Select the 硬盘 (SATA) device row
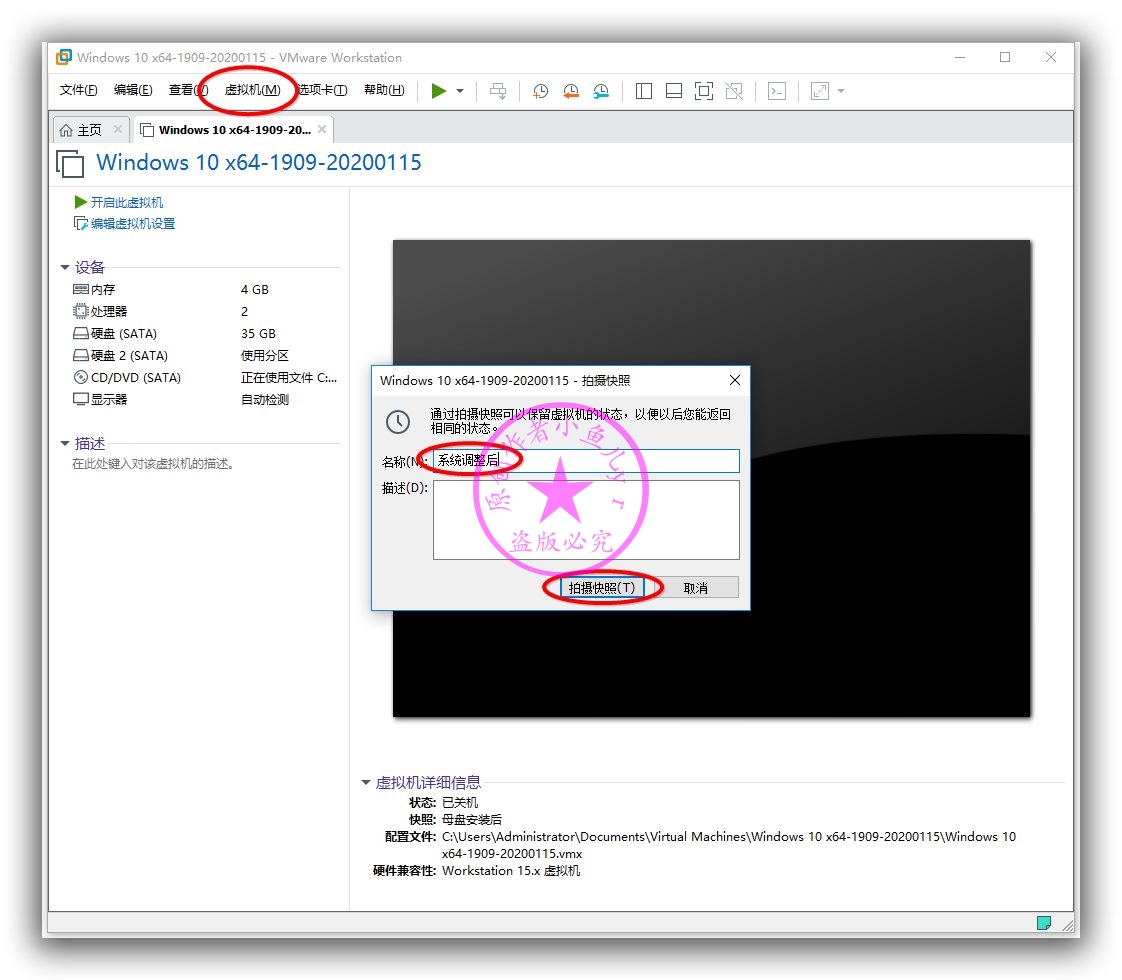Viewport: 1122px width, 980px height. pos(204,334)
